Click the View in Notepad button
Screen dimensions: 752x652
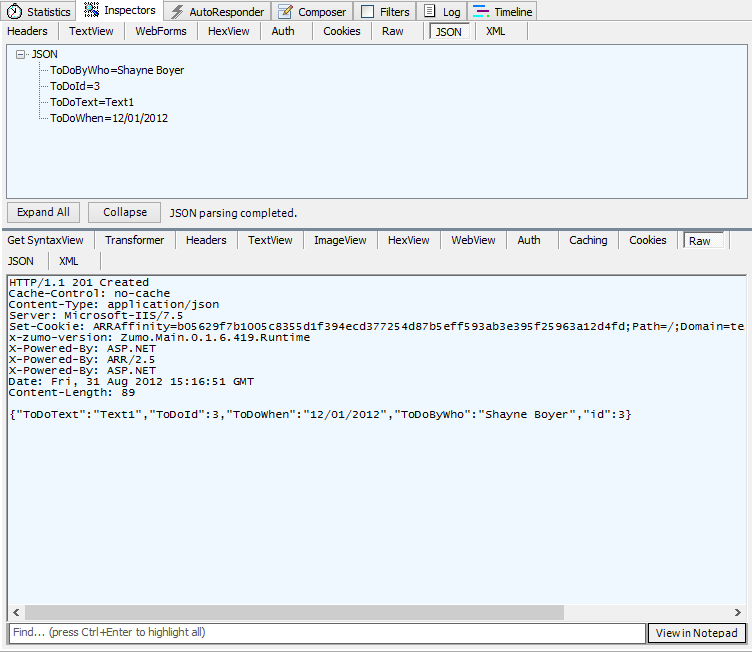pyautogui.click(x=697, y=633)
